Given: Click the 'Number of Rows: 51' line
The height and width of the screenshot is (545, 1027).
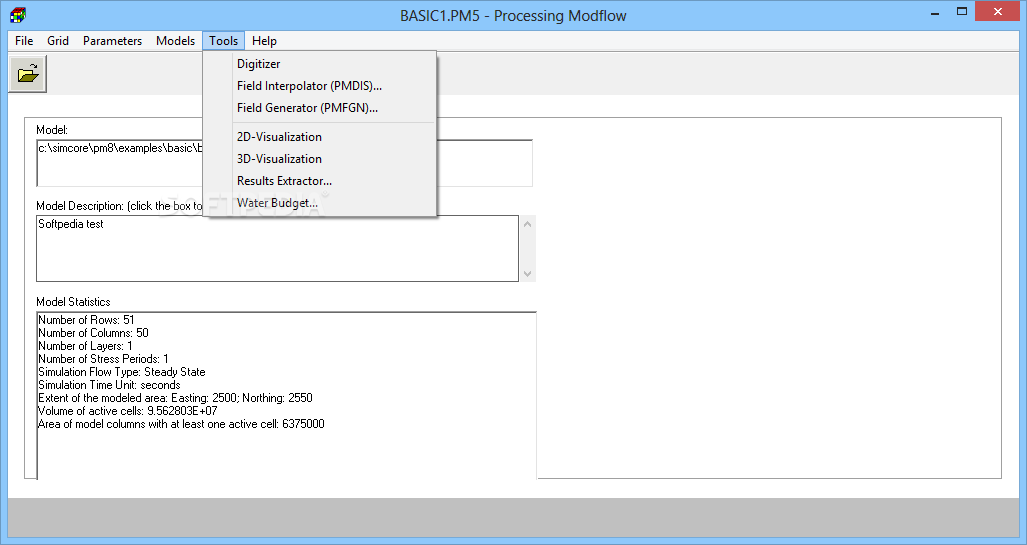Looking at the screenshot, I should tap(86, 320).
